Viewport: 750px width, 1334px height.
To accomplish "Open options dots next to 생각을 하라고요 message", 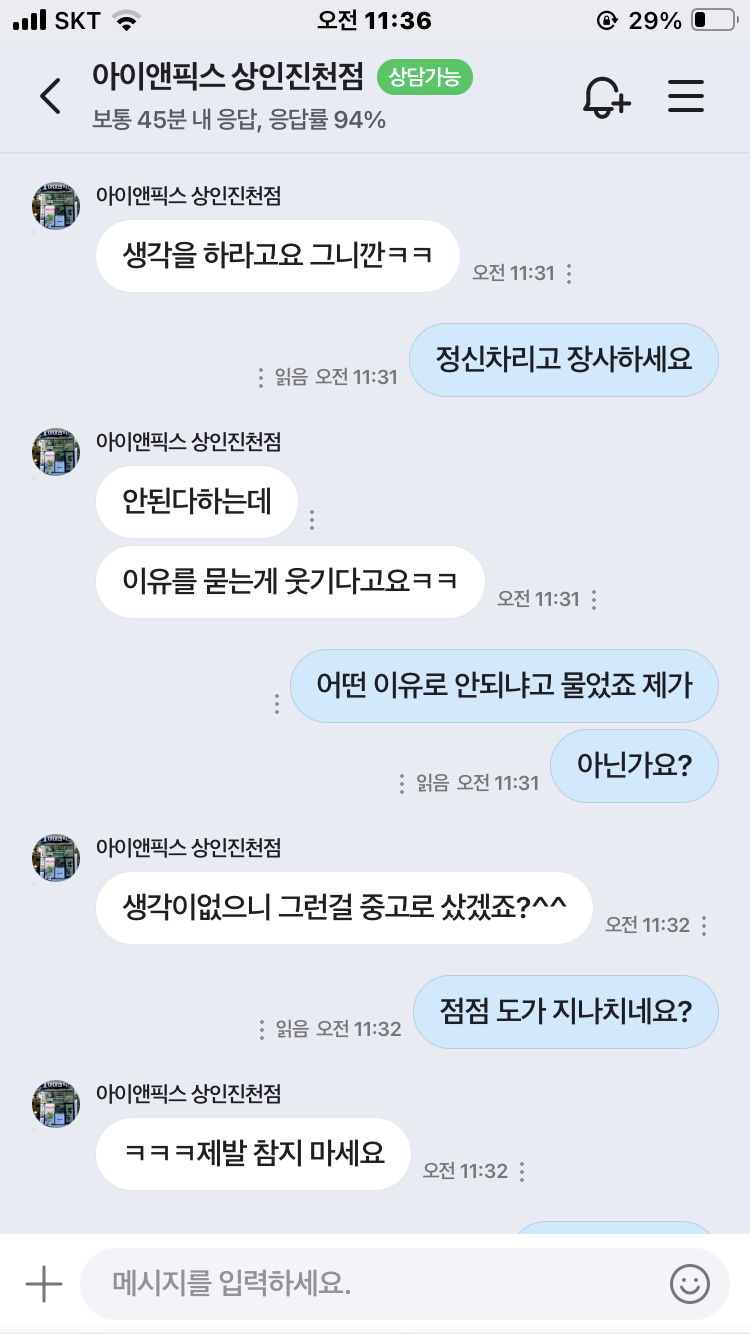I will click(x=569, y=273).
